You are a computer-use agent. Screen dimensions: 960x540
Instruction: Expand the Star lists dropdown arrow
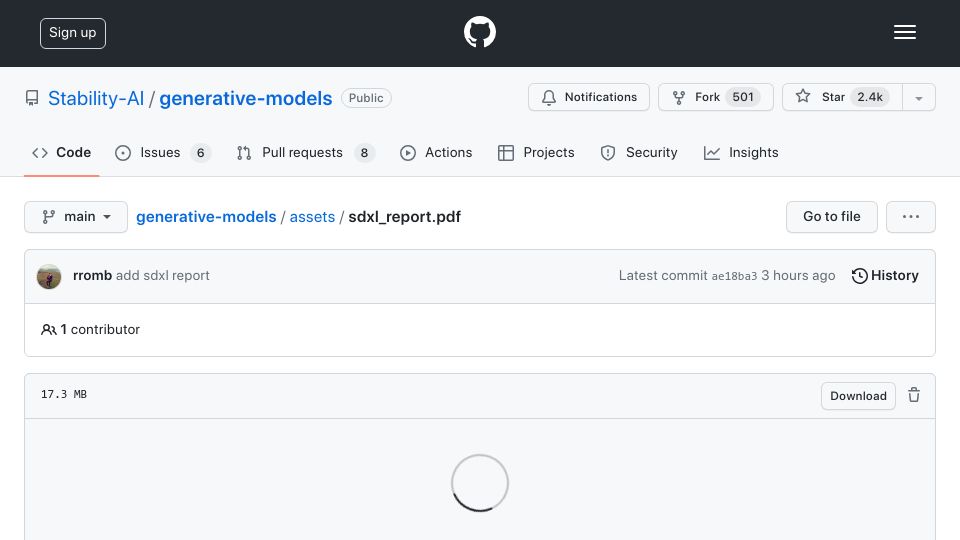point(918,98)
